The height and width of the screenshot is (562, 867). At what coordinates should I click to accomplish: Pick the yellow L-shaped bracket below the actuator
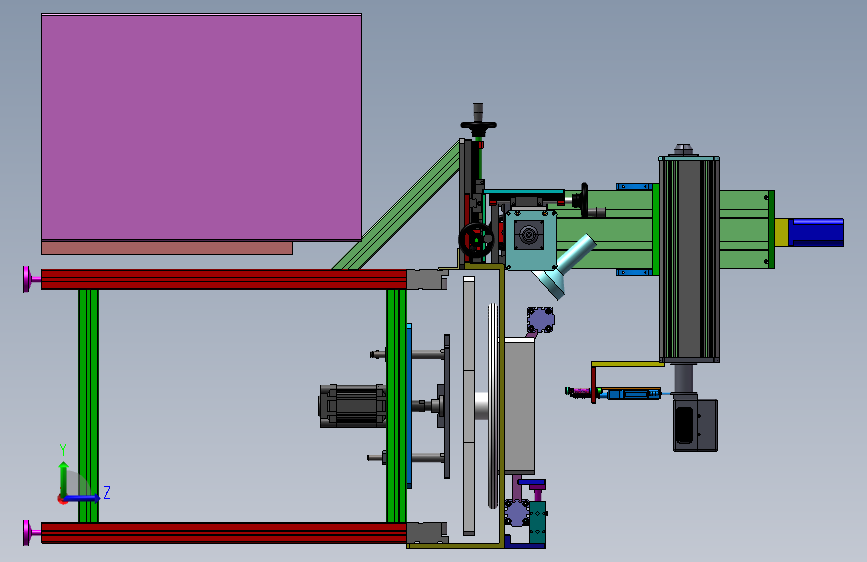(627, 365)
